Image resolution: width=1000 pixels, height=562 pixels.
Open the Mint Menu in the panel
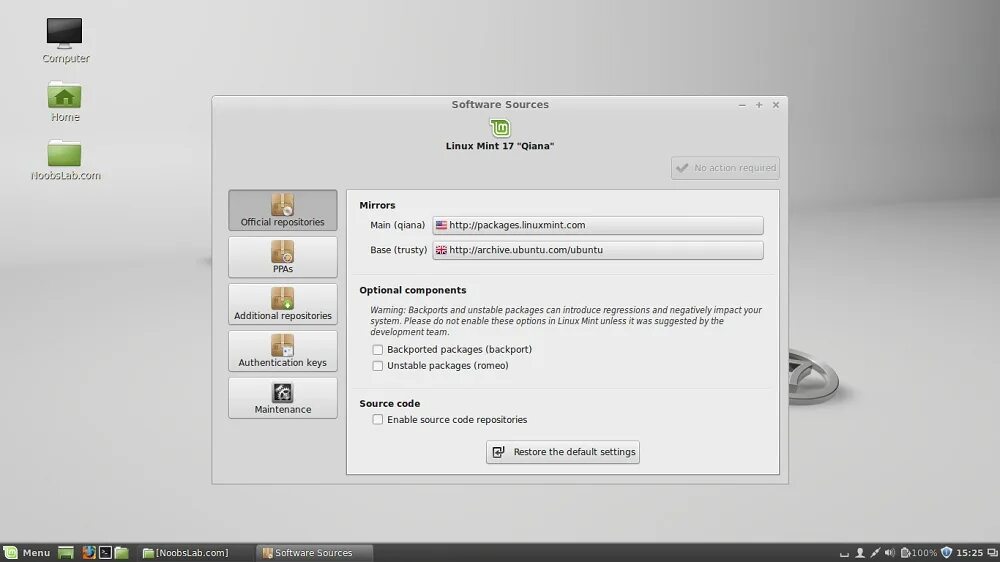(x=27, y=552)
